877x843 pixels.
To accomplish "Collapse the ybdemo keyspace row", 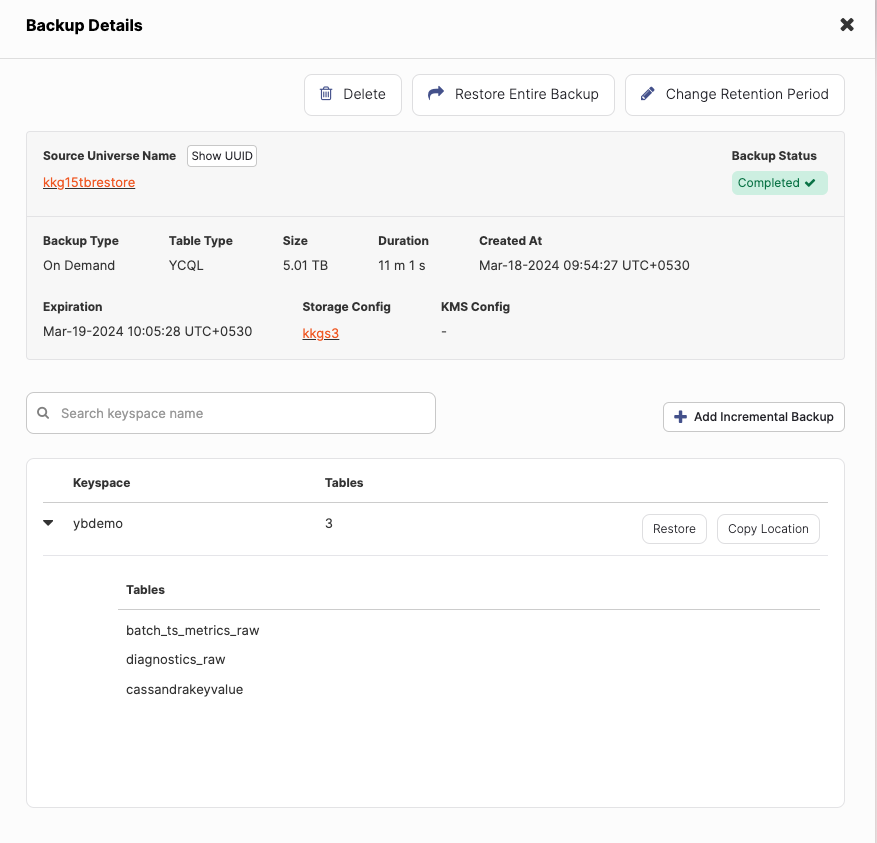I will [48, 523].
